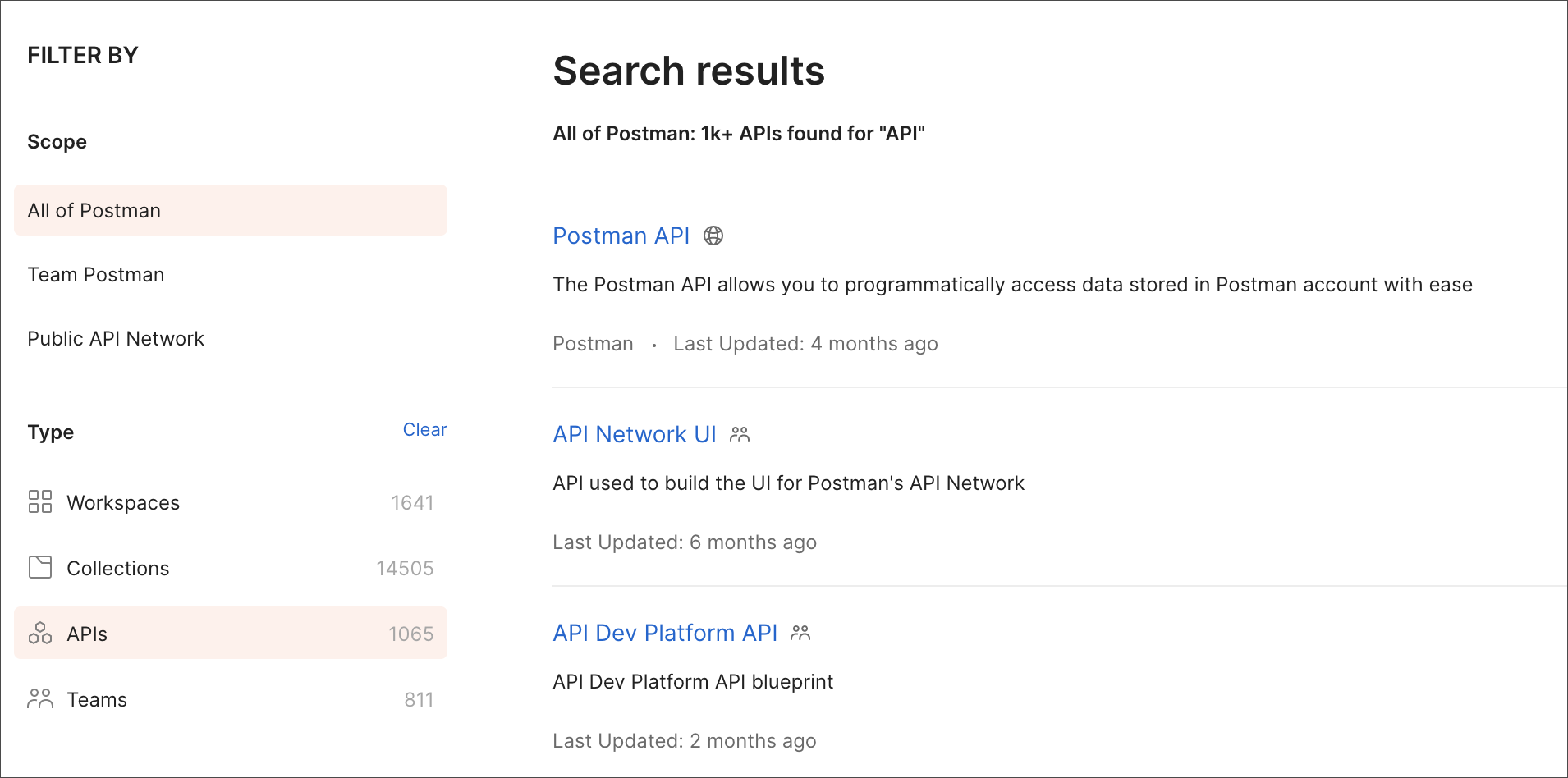Image resolution: width=1568 pixels, height=778 pixels.
Task: Click the Teams people icon in filter list
Action: [40, 698]
